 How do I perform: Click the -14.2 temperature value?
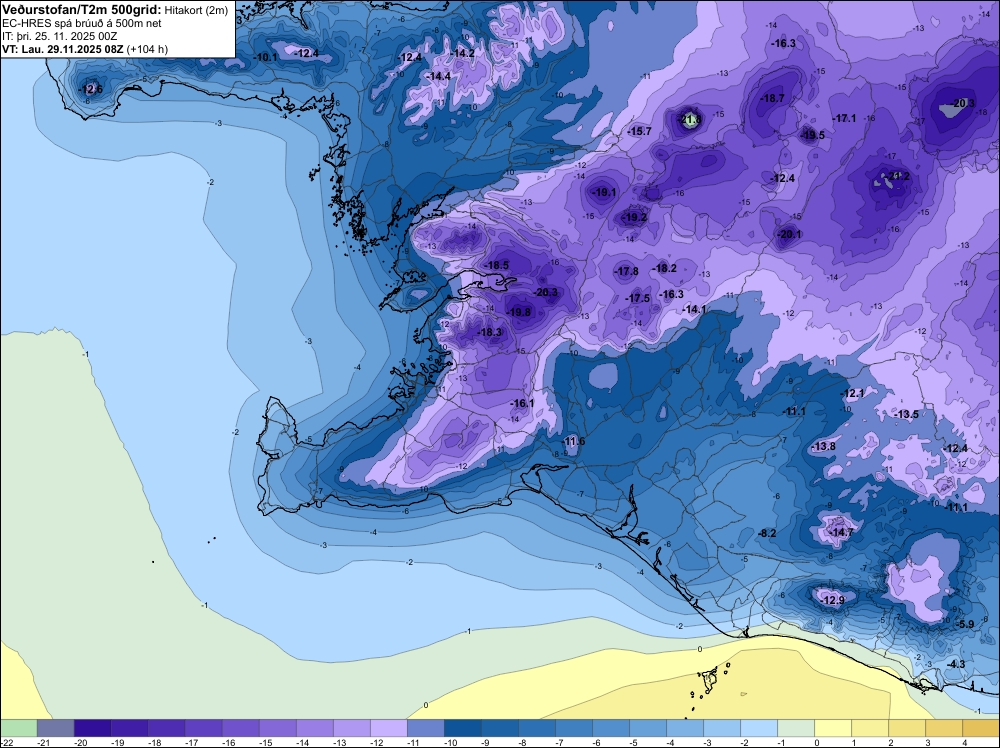pos(462,53)
